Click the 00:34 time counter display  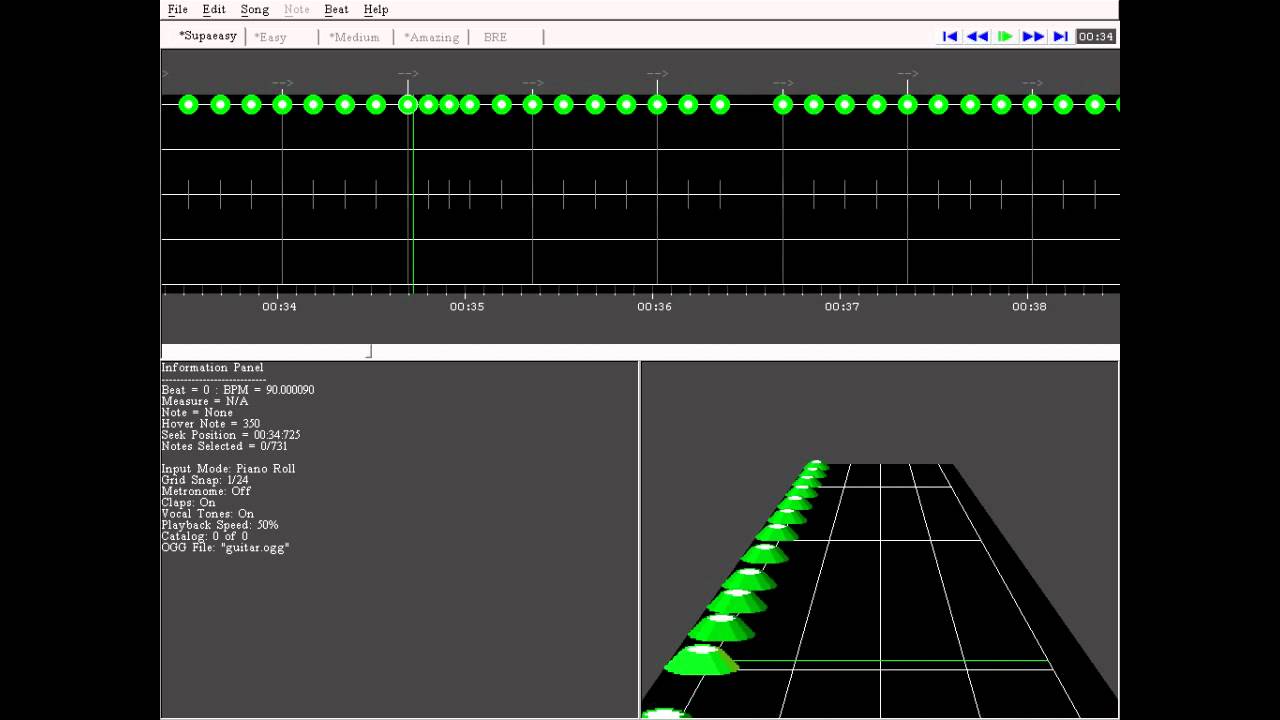pyautogui.click(x=1096, y=37)
